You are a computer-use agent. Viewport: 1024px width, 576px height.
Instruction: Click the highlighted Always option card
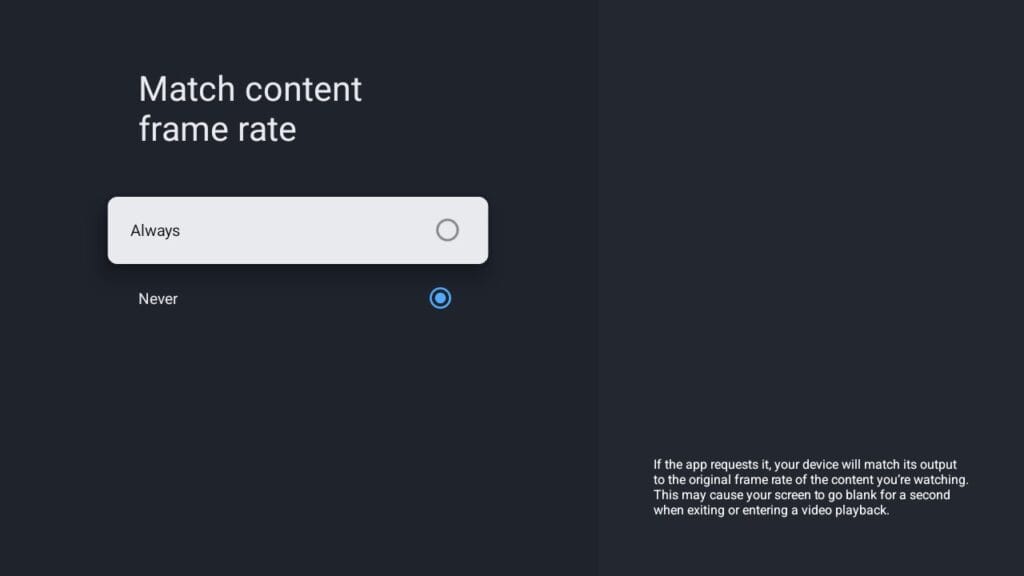298,231
